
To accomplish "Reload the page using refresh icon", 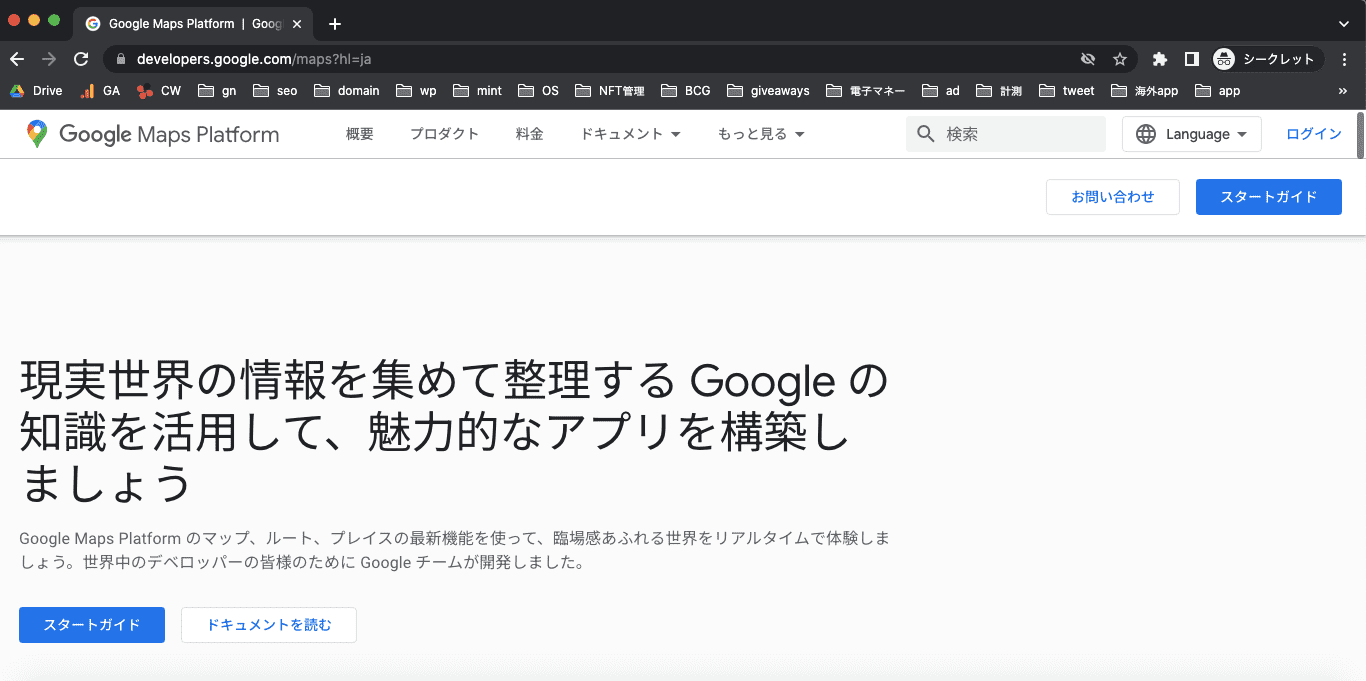I will tap(81, 59).
